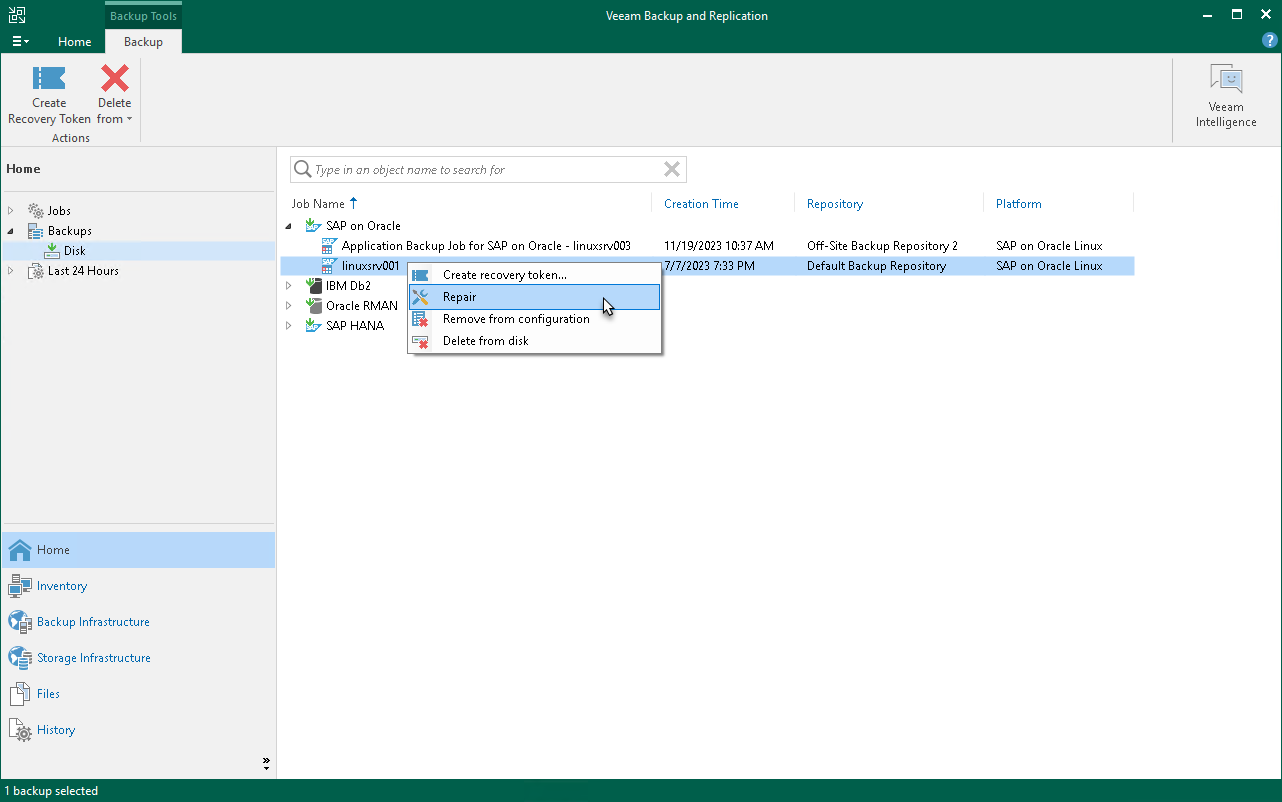Image resolution: width=1282 pixels, height=802 pixels.
Task: Click the 11/19/2023 10:37 AM creation time
Action: tap(719, 246)
